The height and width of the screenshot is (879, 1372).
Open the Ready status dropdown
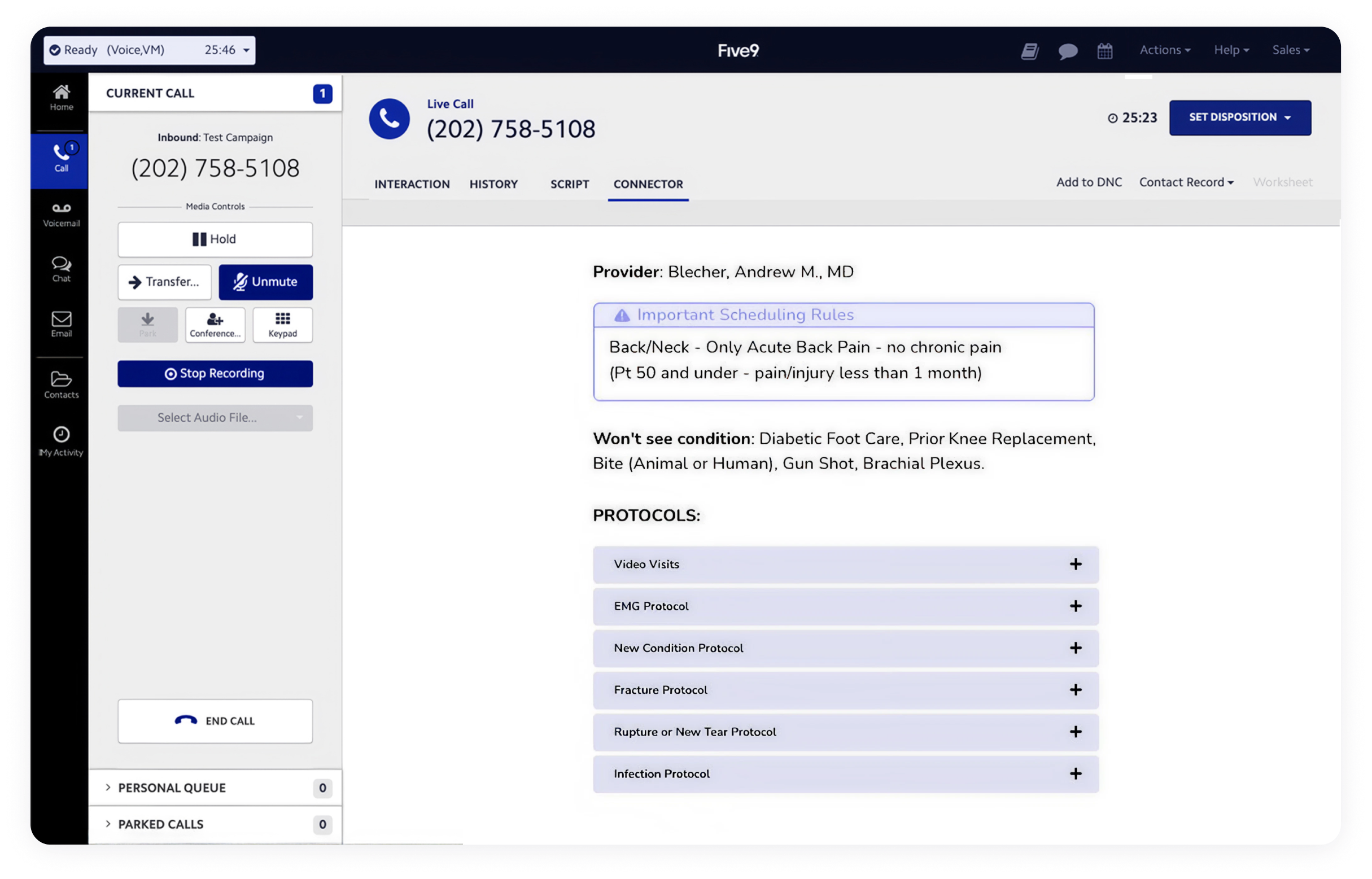[150, 50]
